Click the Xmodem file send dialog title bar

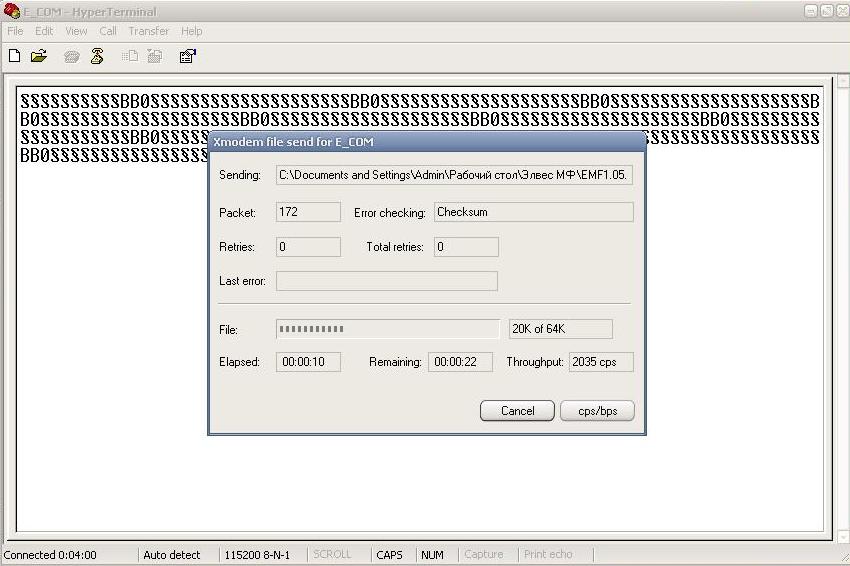427,142
